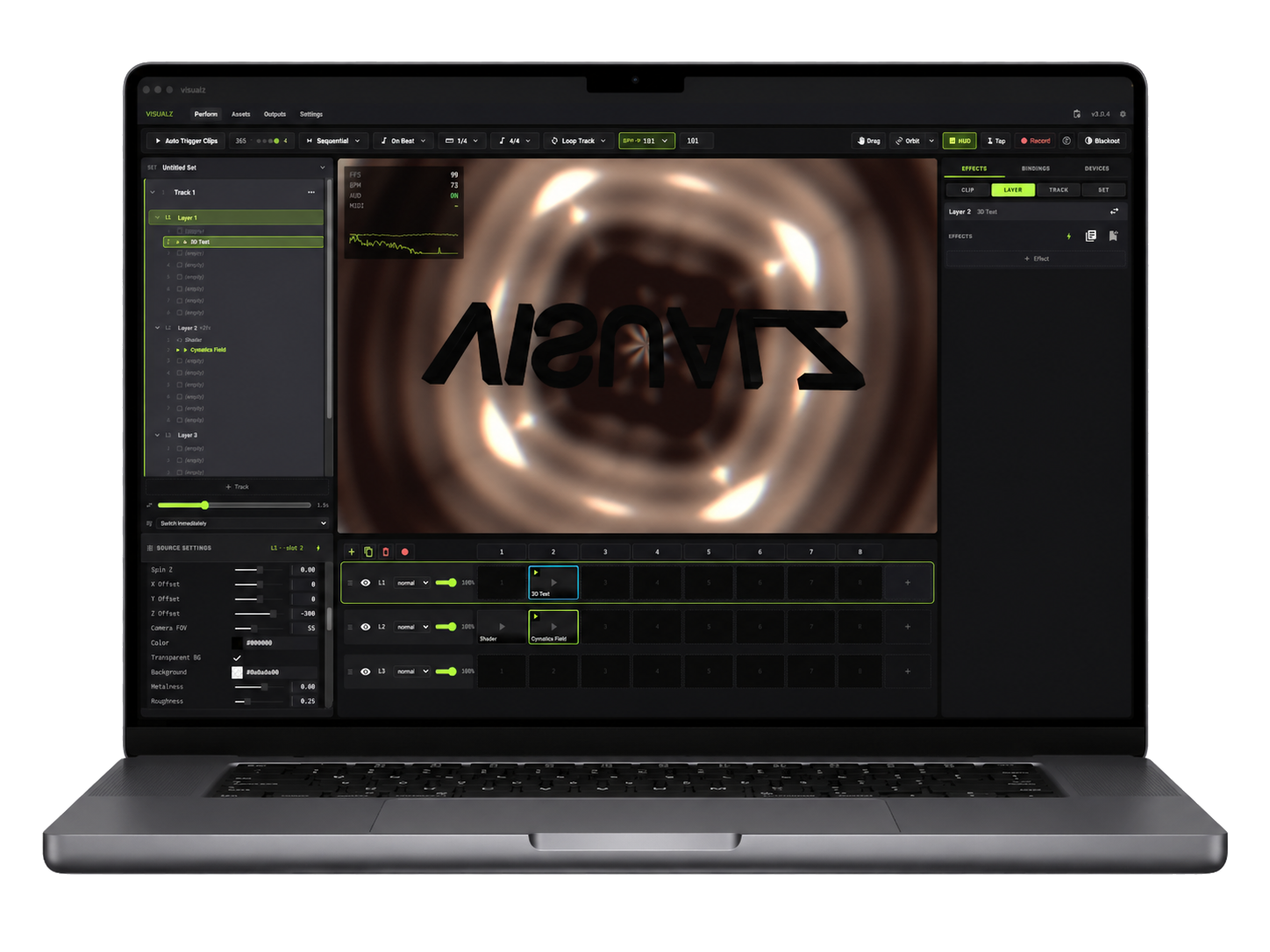Open the Switch Immediately dropdown
Viewport: 1270px width, 952px height.
[243, 523]
